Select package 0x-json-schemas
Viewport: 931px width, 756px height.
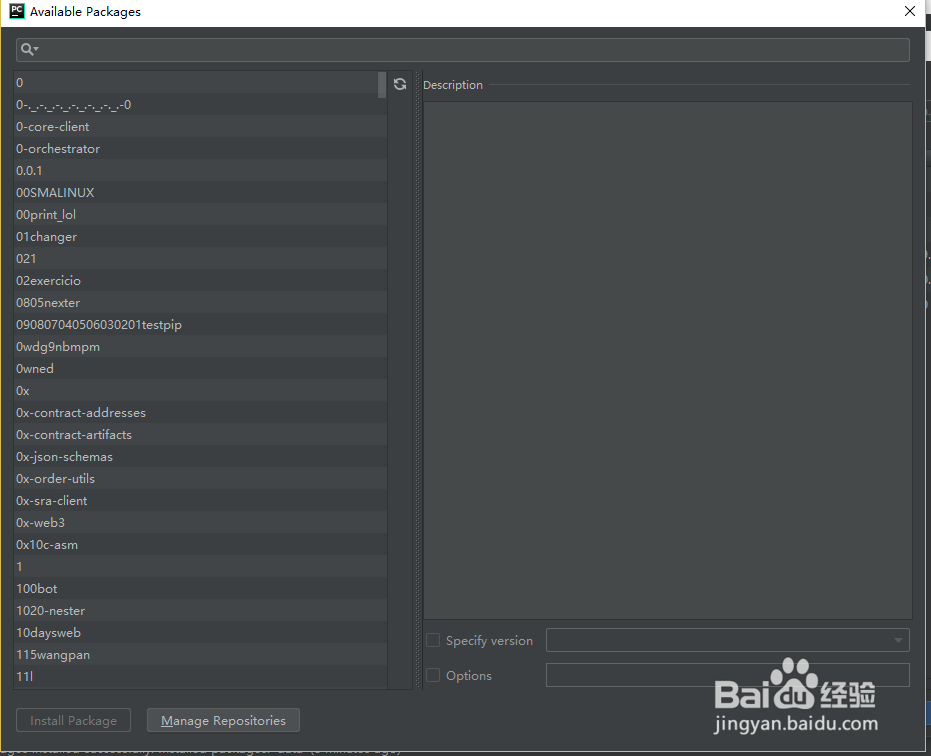coord(200,456)
